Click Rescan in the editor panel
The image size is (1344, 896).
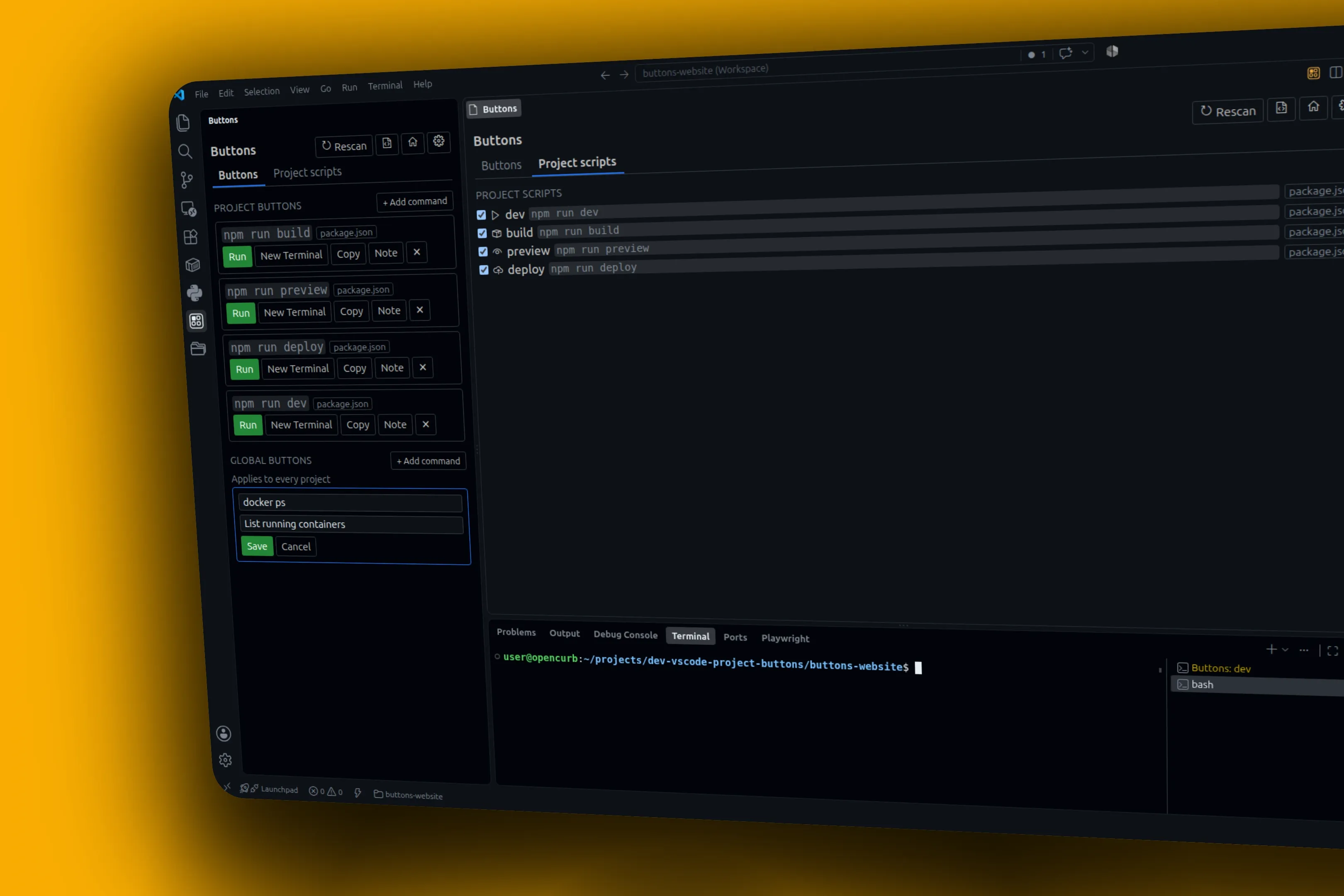(x=1227, y=111)
